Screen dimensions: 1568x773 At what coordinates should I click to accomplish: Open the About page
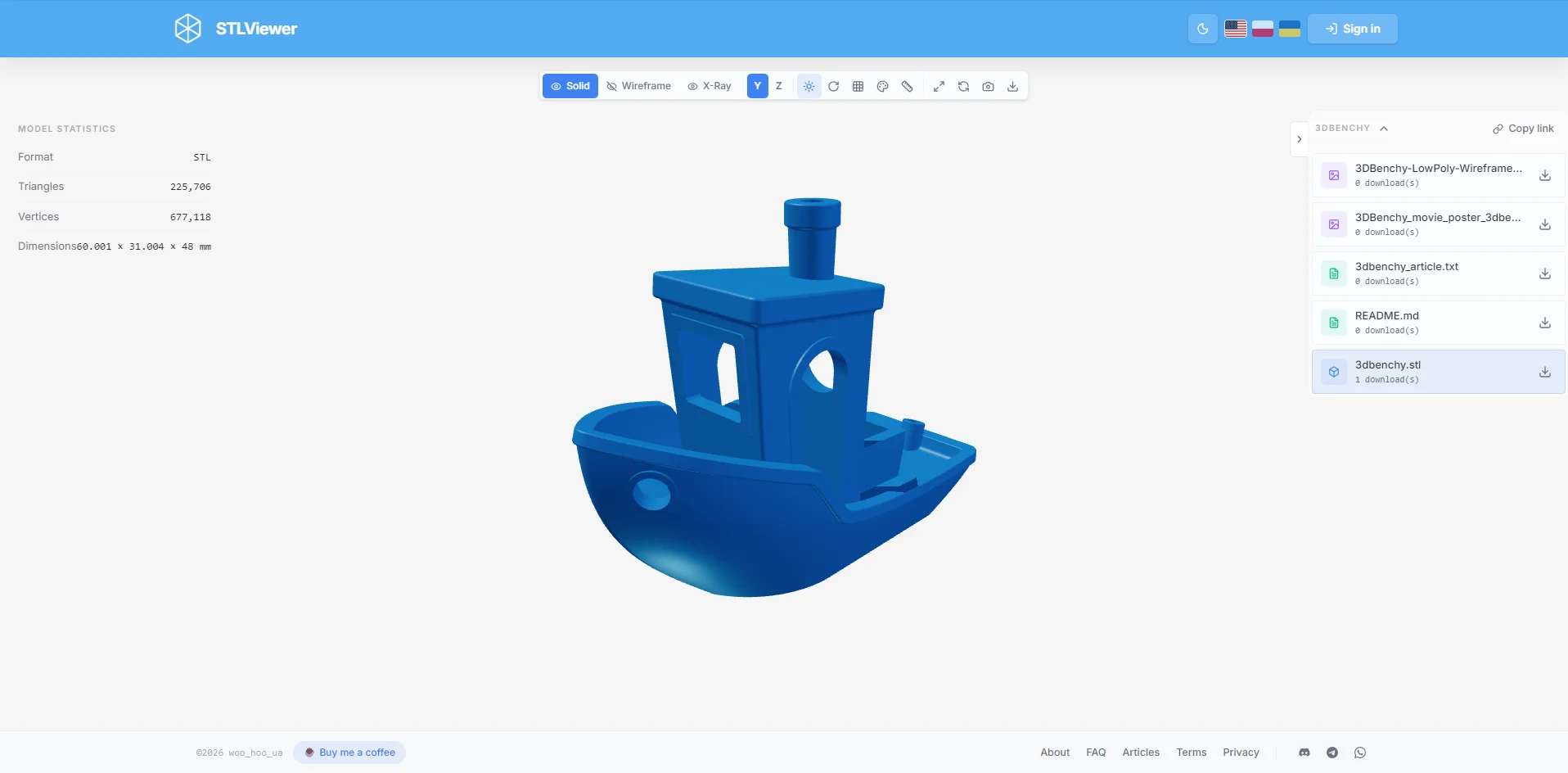click(1055, 753)
